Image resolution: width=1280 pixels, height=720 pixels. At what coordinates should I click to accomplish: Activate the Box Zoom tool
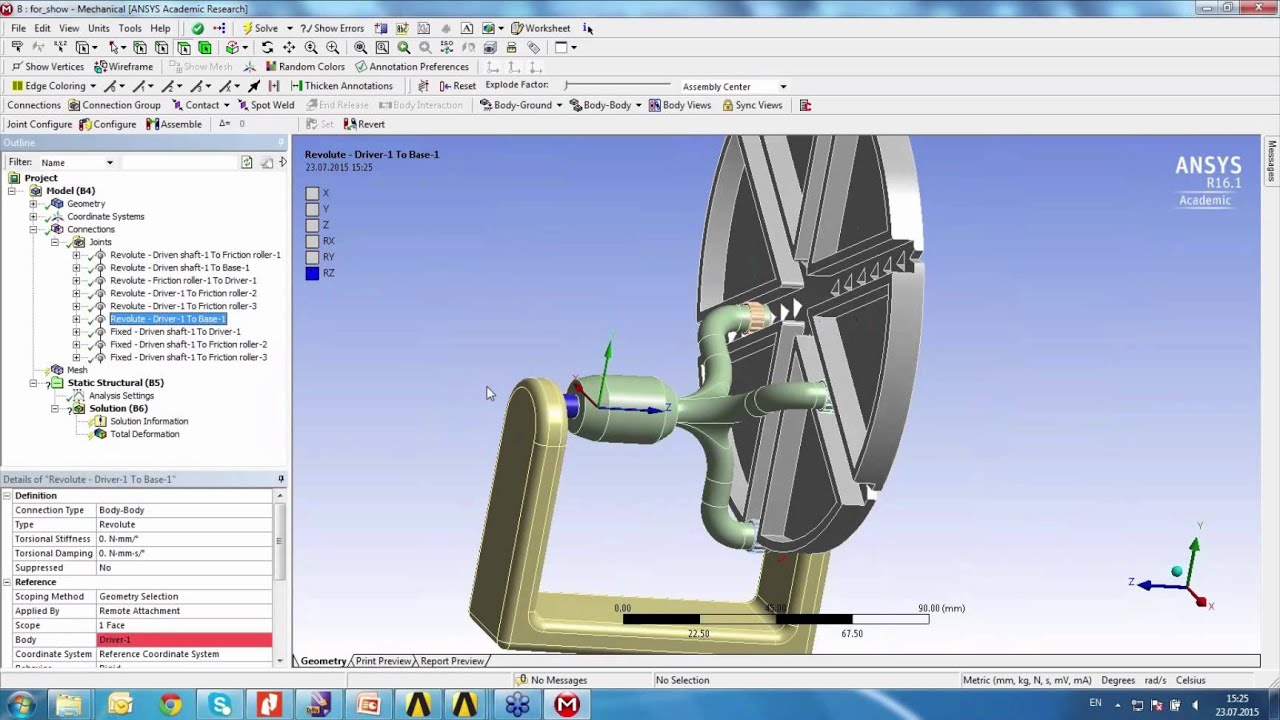pyautogui.click(x=333, y=47)
